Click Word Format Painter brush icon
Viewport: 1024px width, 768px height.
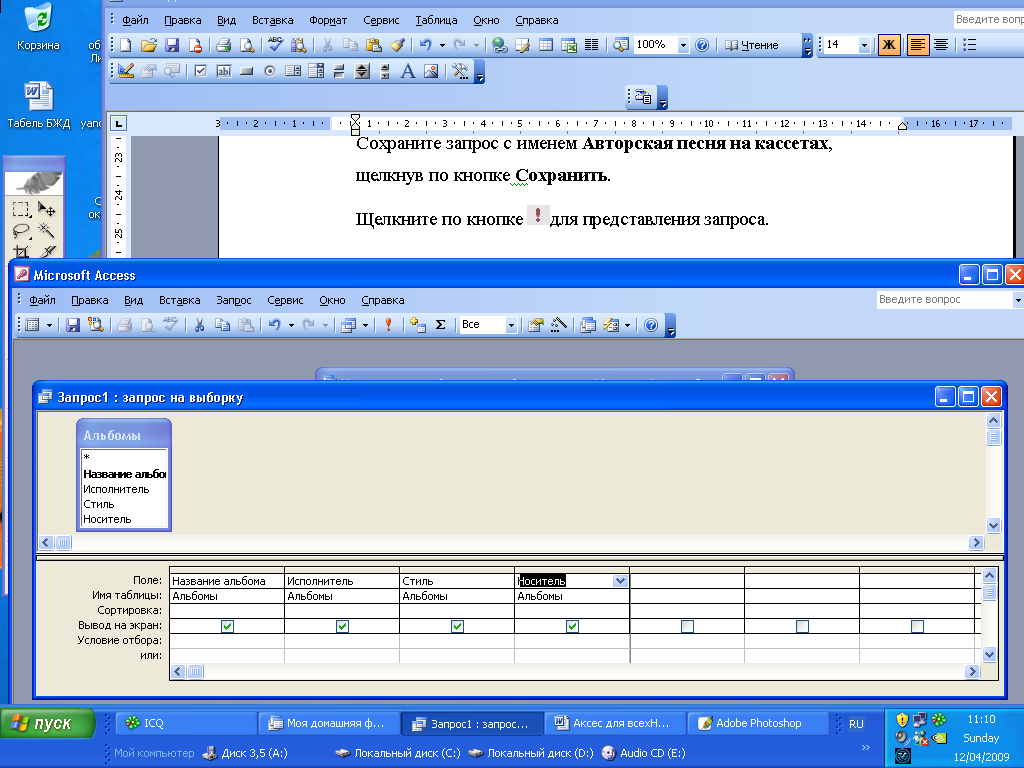point(397,45)
